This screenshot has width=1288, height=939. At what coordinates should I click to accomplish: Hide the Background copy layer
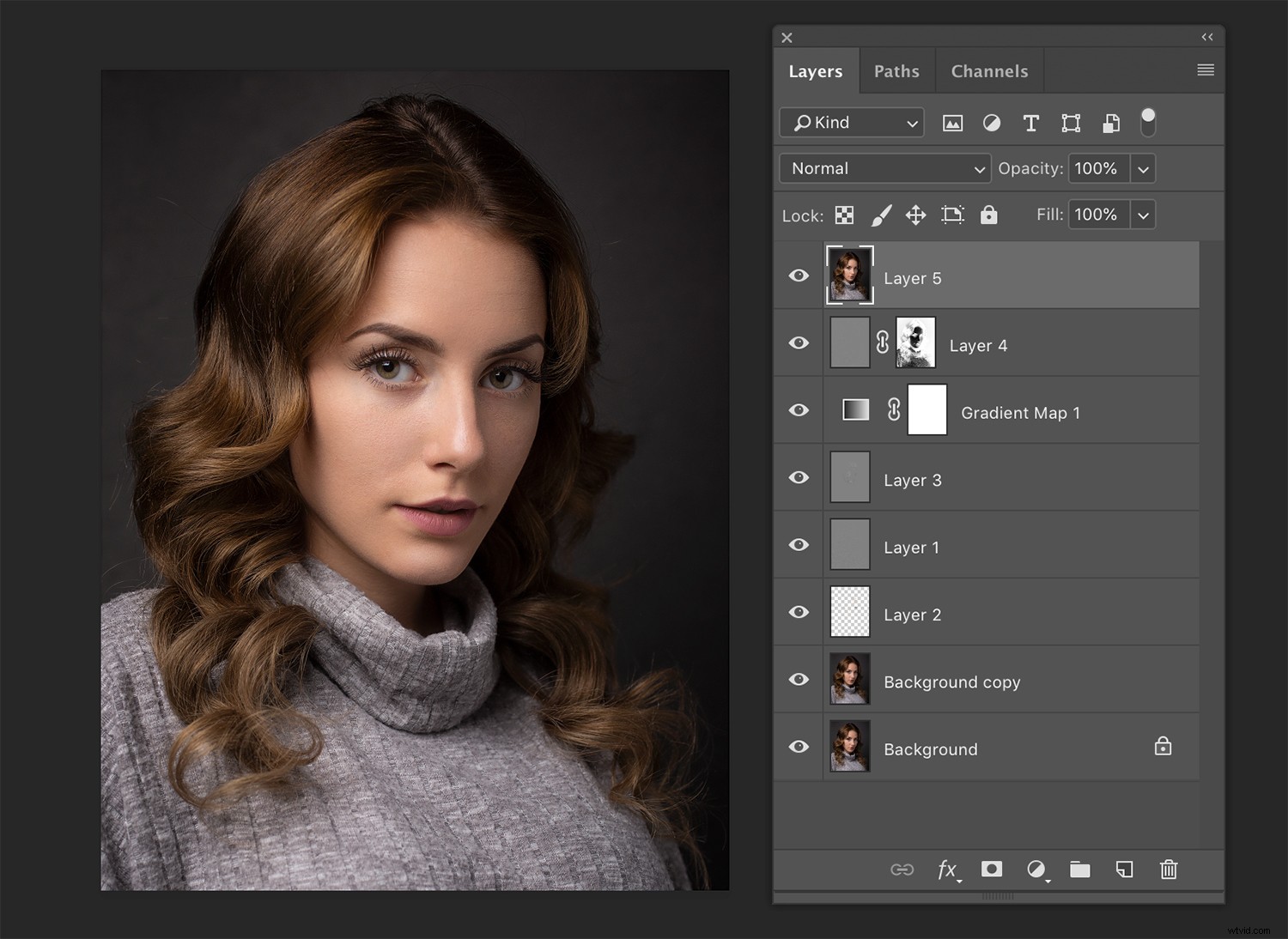799,679
